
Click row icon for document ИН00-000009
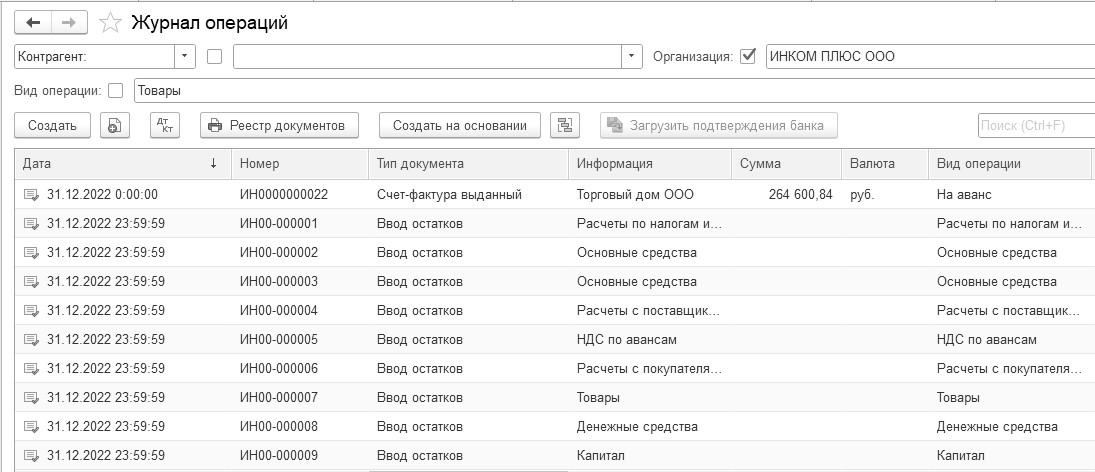click(32, 456)
